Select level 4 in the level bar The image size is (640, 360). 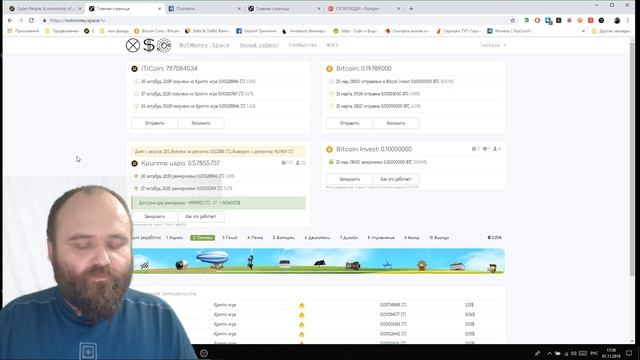point(255,238)
